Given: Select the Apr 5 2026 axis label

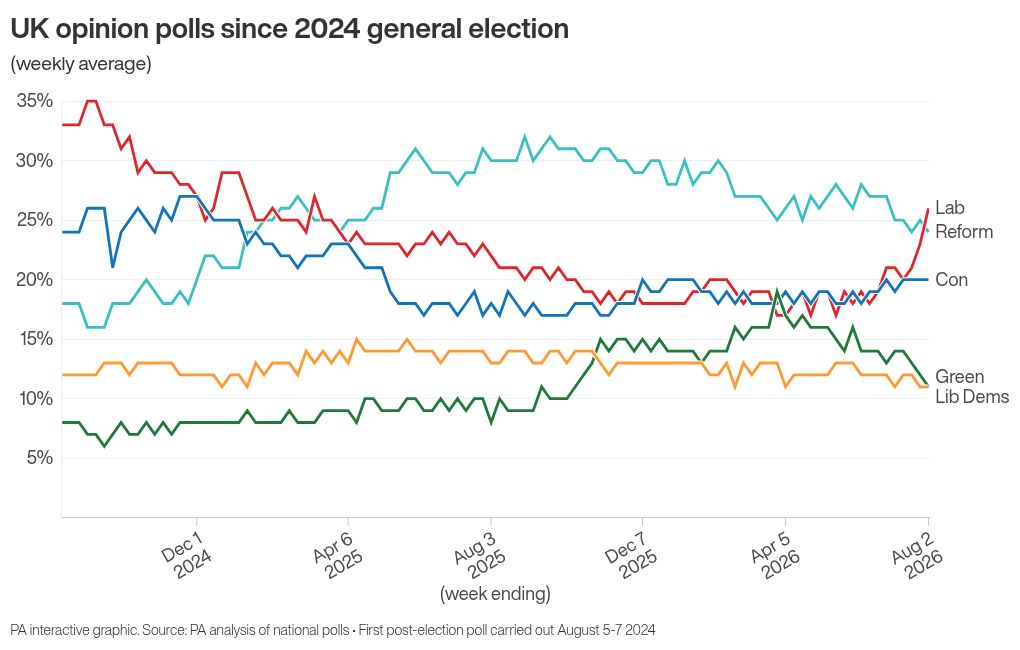Looking at the screenshot, I should click(776, 553).
